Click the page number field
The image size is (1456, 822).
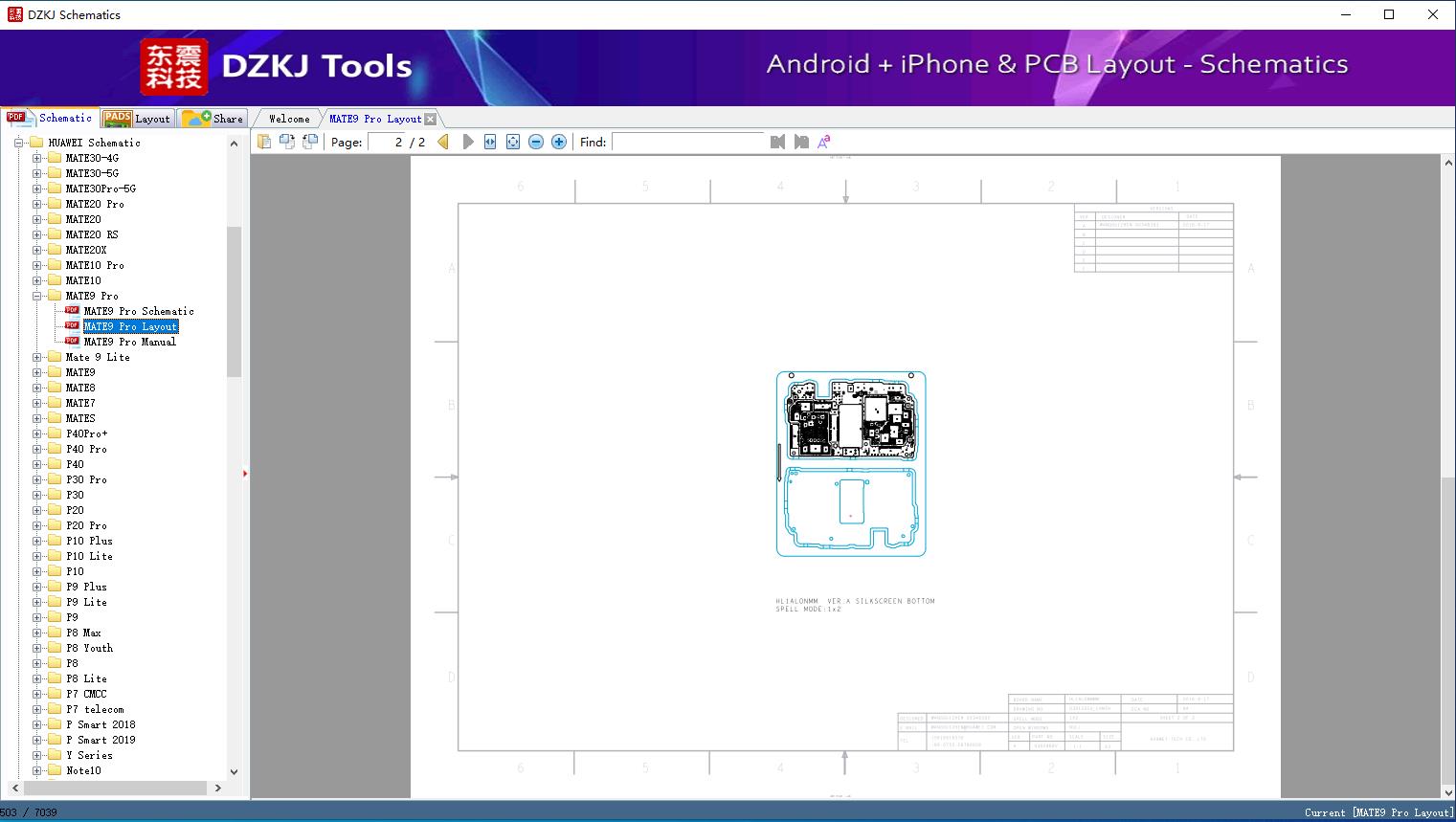387,142
